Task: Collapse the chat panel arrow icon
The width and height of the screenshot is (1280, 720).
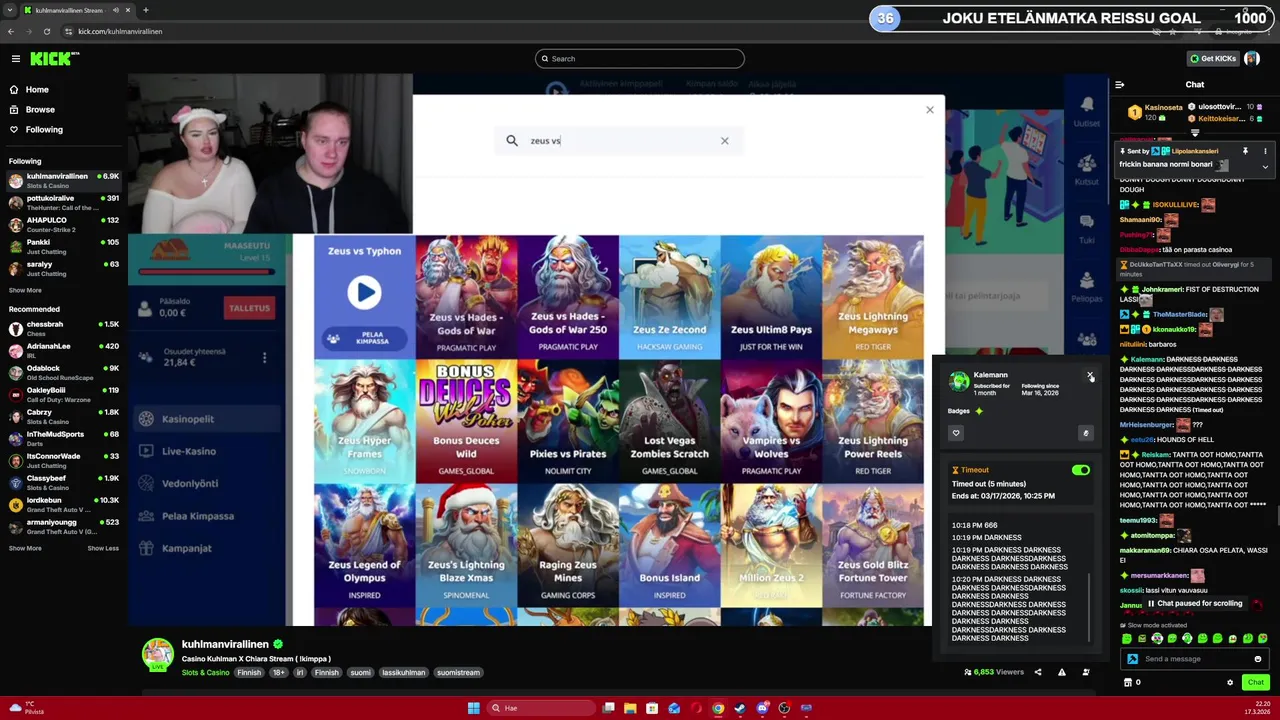Action: point(1120,85)
